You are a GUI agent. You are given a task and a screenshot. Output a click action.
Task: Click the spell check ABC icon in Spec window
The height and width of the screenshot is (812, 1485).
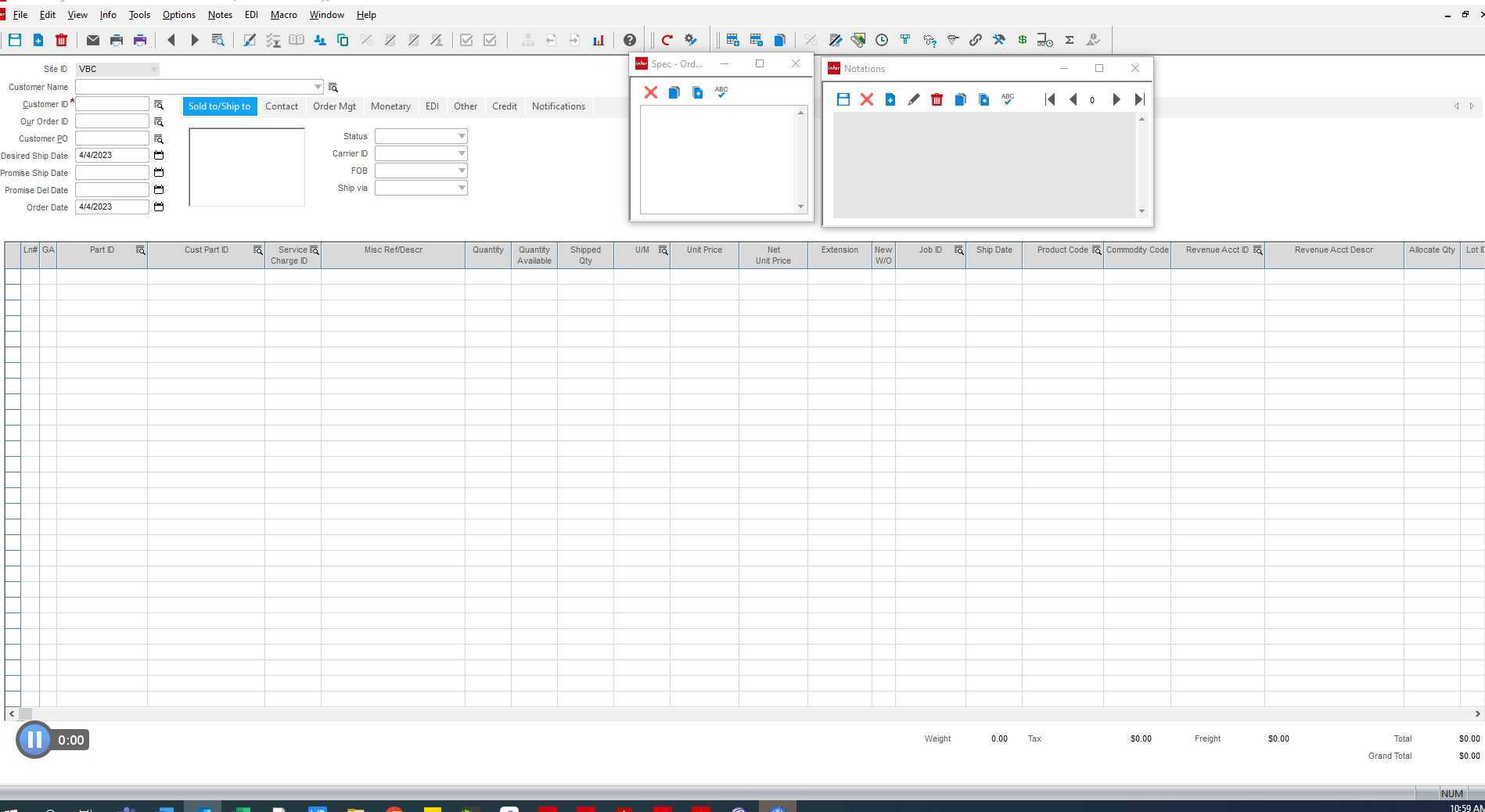coord(721,92)
